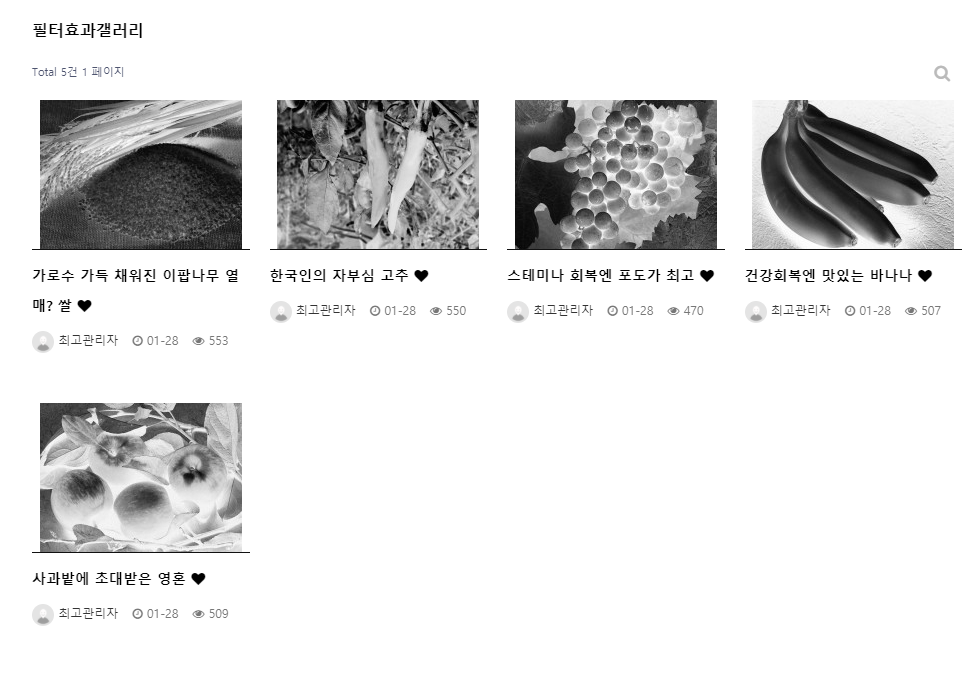This screenshot has height=686, width=979.
Task: Click the view-count eye icon showing 507
Action: click(x=911, y=311)
